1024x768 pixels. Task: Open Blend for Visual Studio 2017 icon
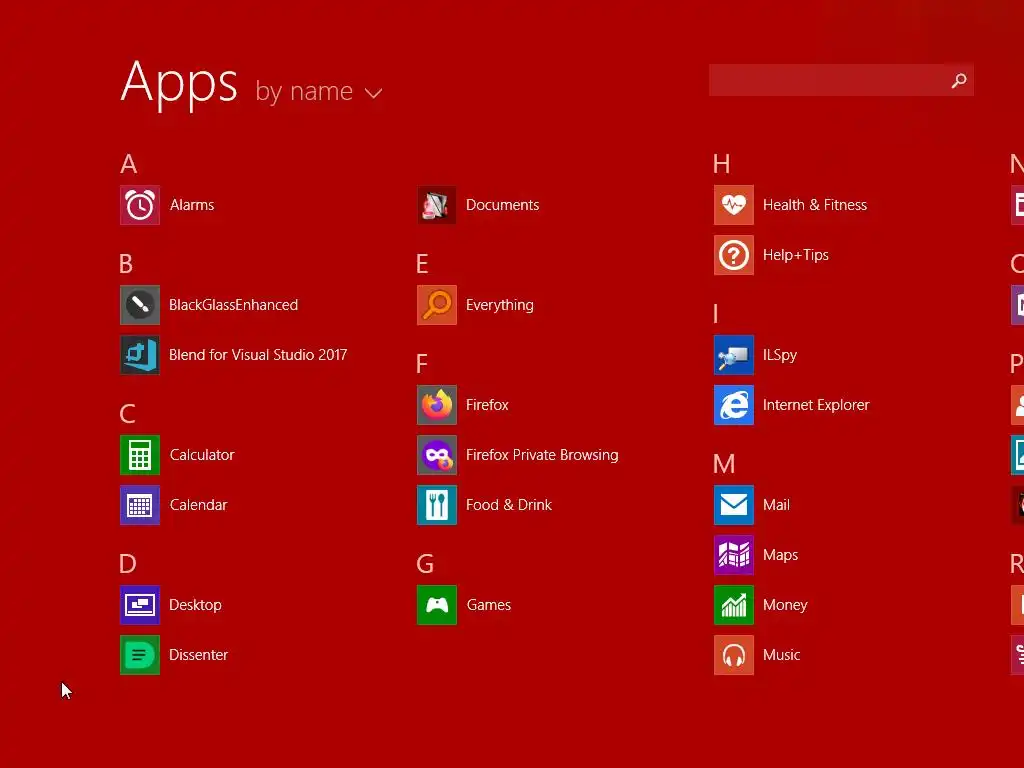click(140, 355)
